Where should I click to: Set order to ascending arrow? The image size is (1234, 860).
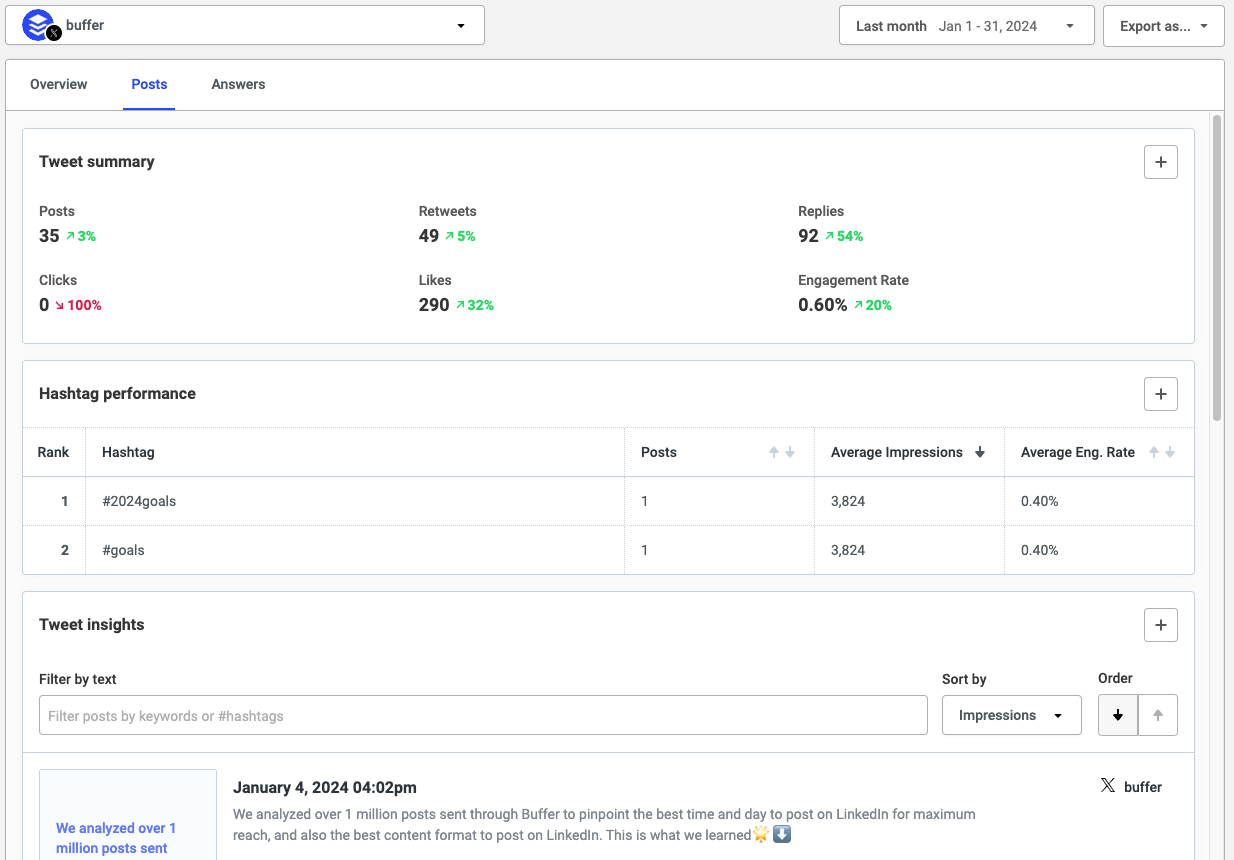(1158, 715)
